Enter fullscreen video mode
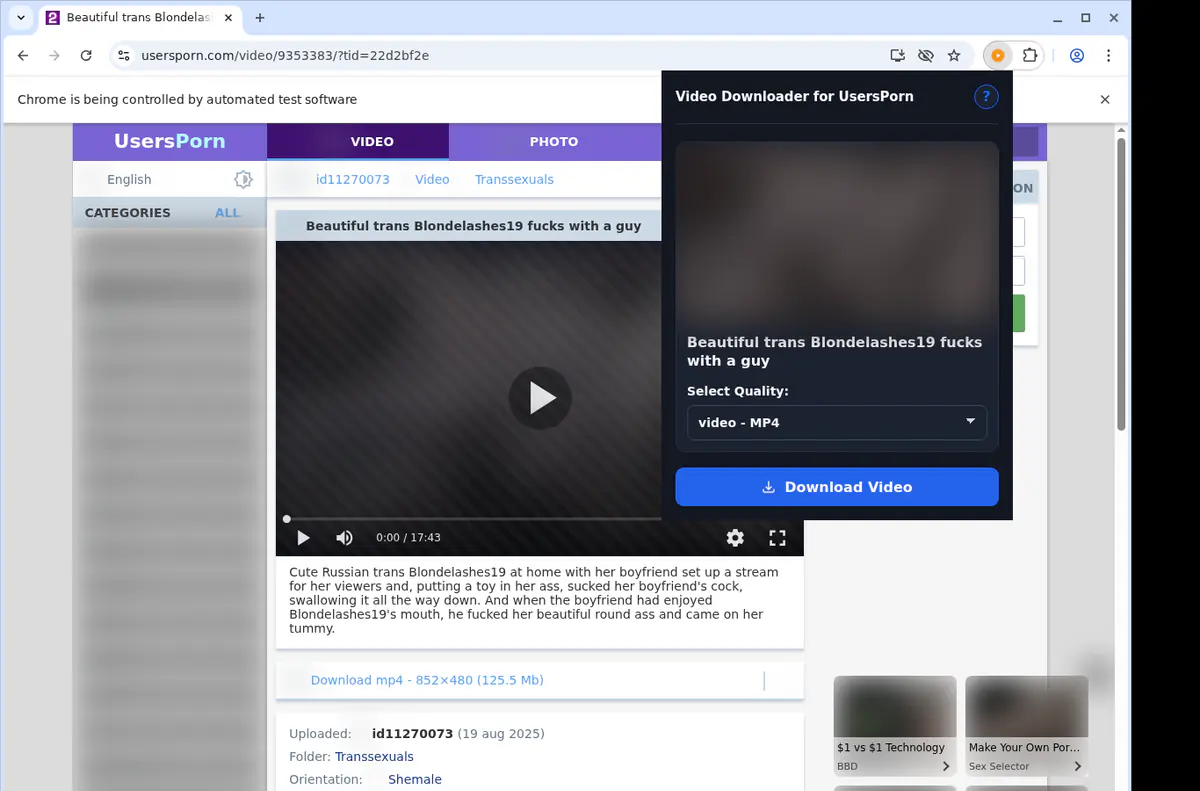 point(777,538)
